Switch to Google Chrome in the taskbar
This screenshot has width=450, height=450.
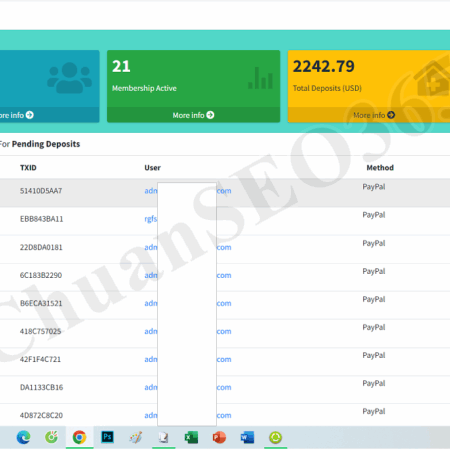point(79,437)
